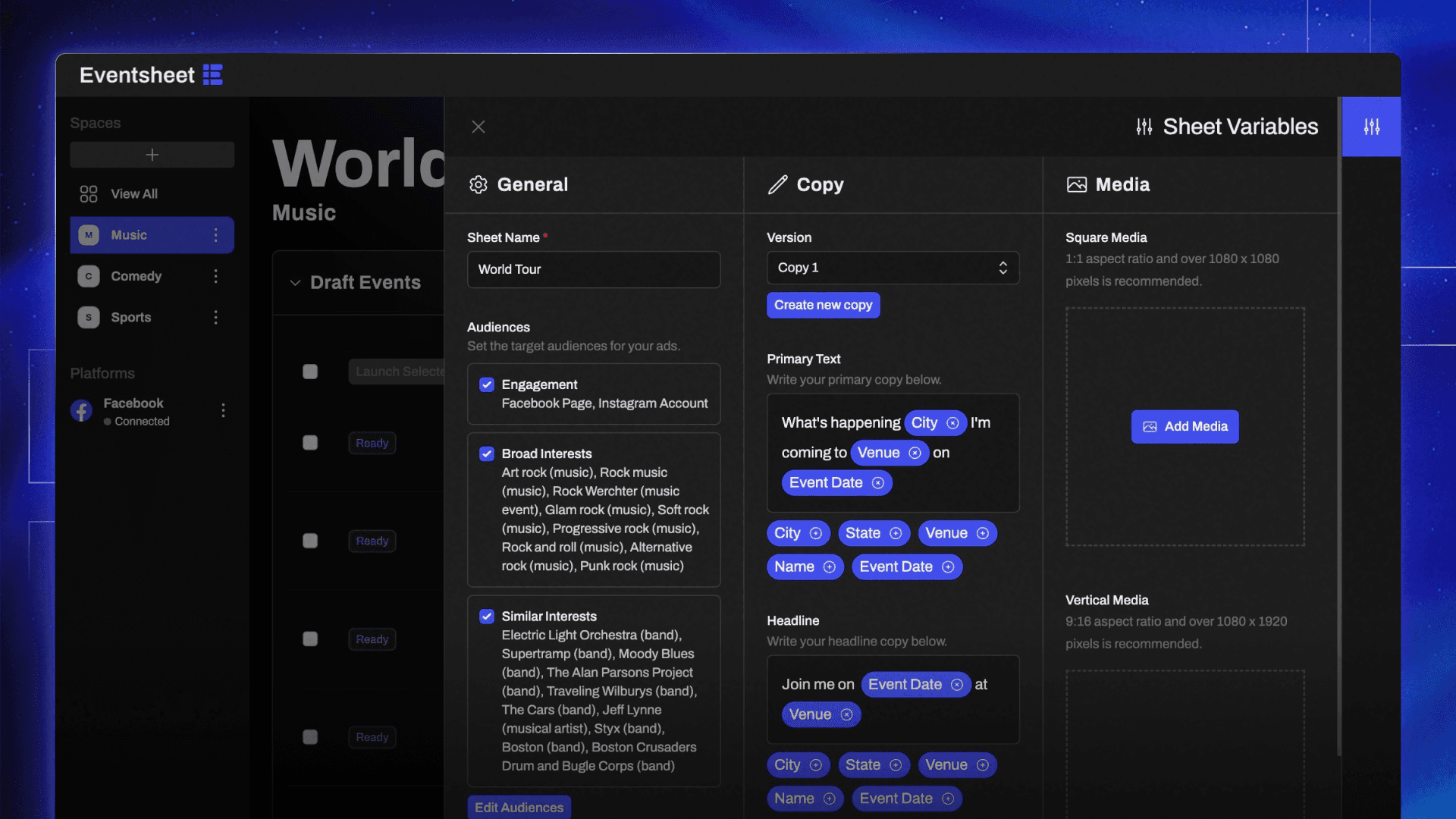
Task: Click the Facebook platform logo
Action: [81, 411]
